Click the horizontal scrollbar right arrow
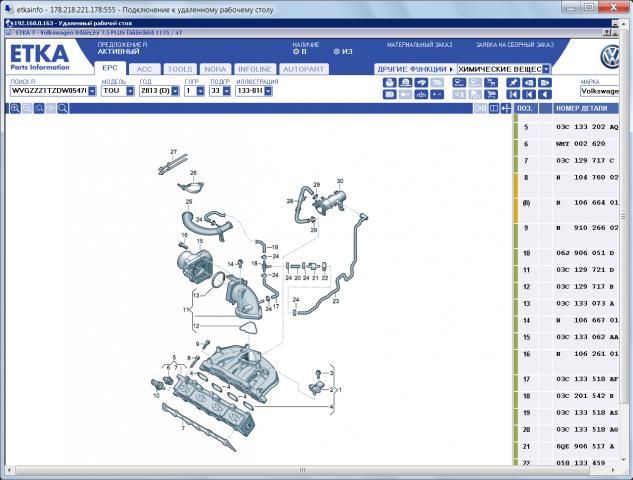This screenshot has height=480, width=633. tap(614, 470)
